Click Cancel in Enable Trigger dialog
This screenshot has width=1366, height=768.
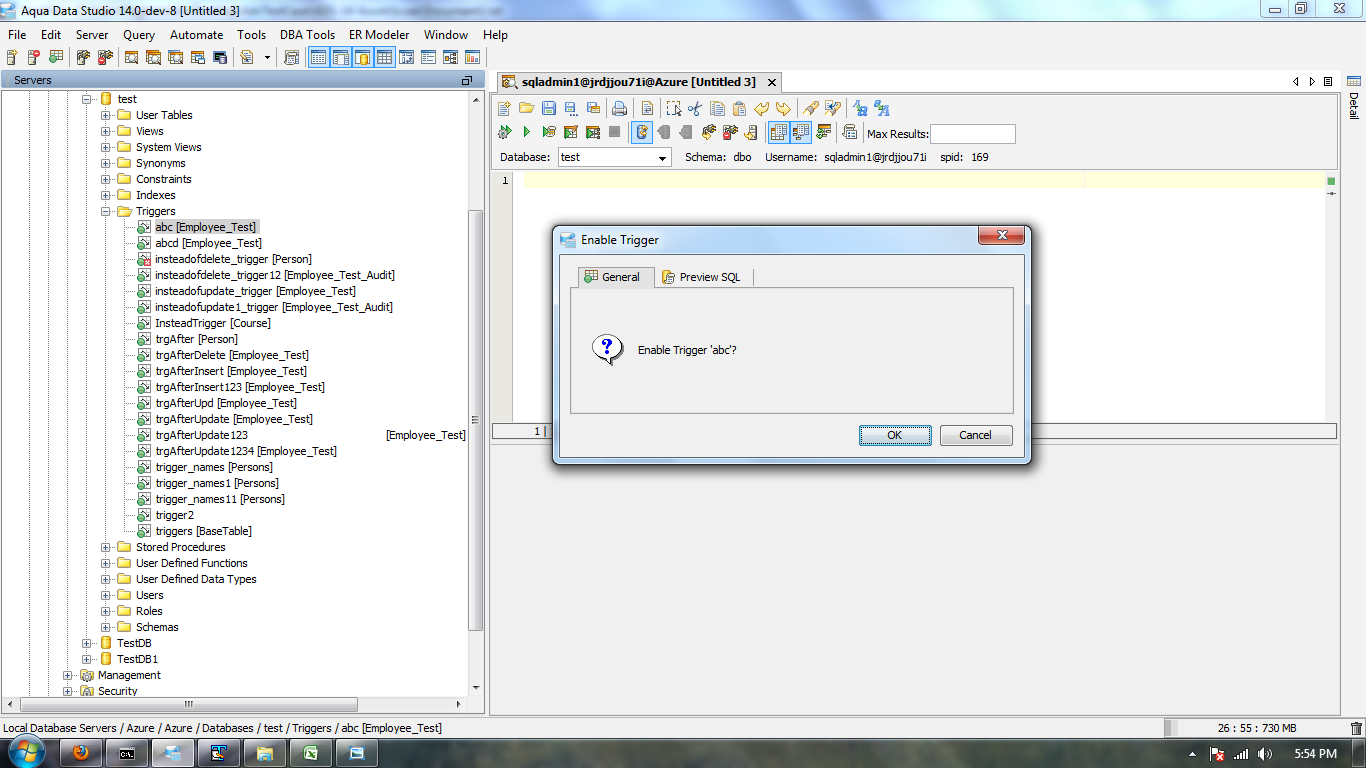pos(976,435)
